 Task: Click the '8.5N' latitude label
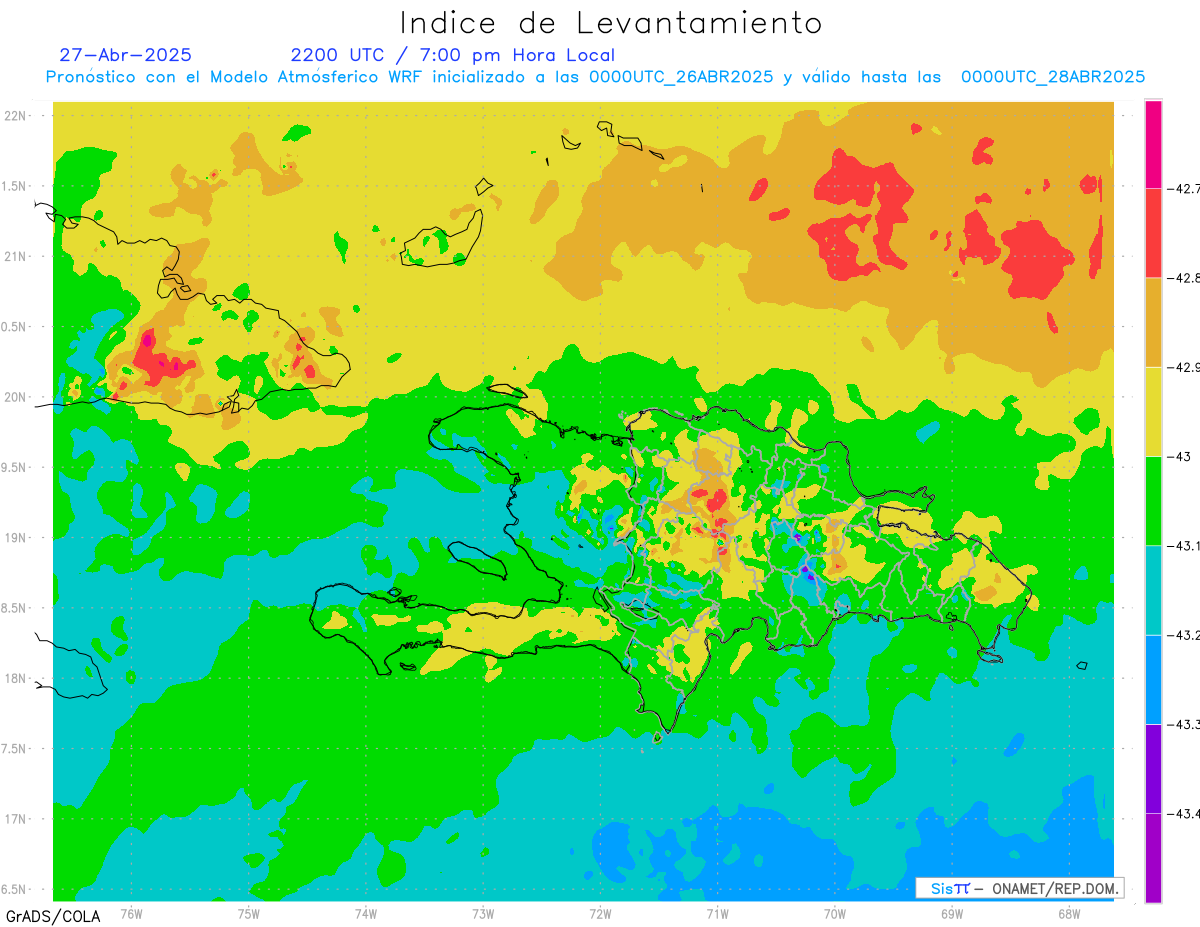click(x=14, y=608)
